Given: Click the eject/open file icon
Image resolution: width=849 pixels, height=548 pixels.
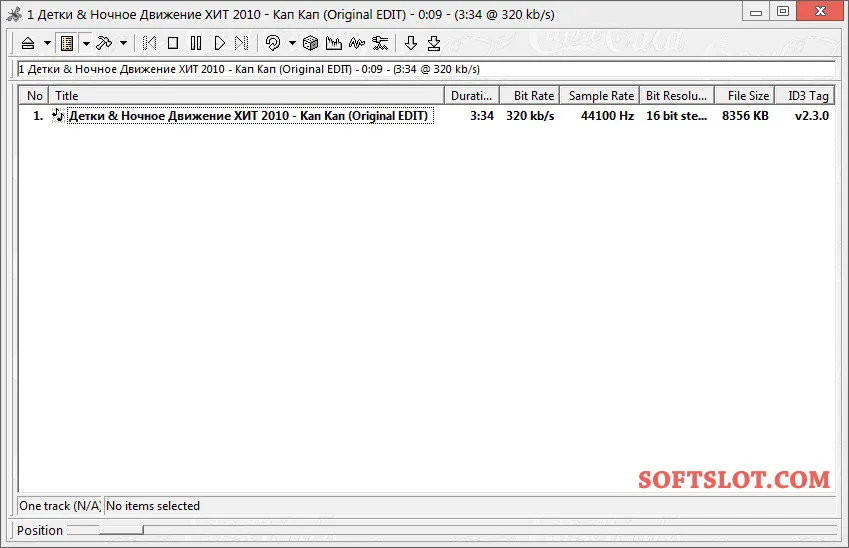Looking at the screenshot, I should (x=28, y=43).
